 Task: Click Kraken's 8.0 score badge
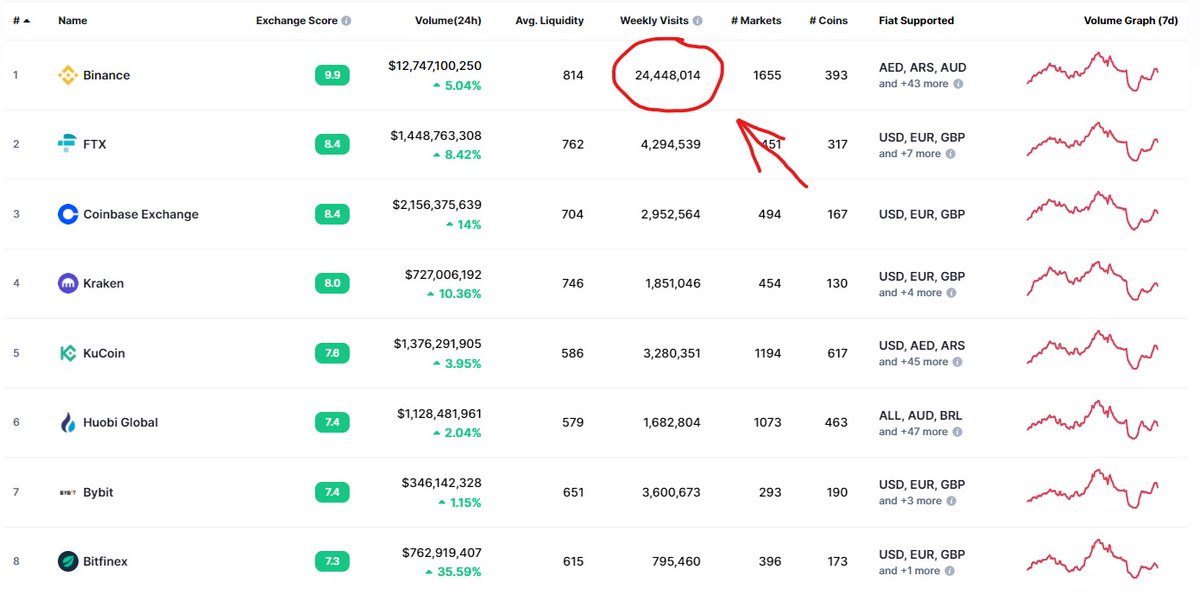[332, 283]
